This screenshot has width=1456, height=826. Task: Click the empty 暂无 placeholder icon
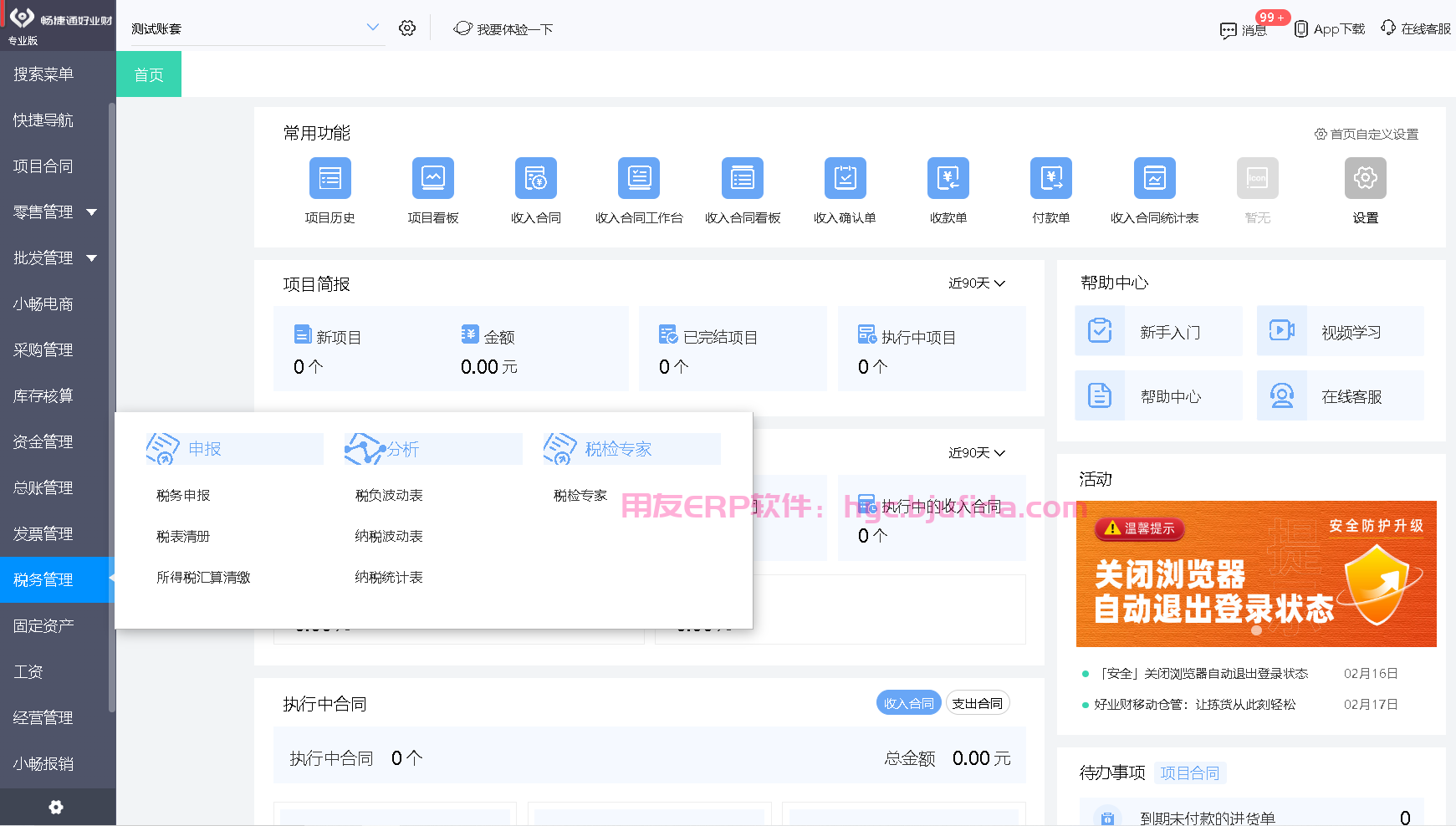coord(1258,178)
